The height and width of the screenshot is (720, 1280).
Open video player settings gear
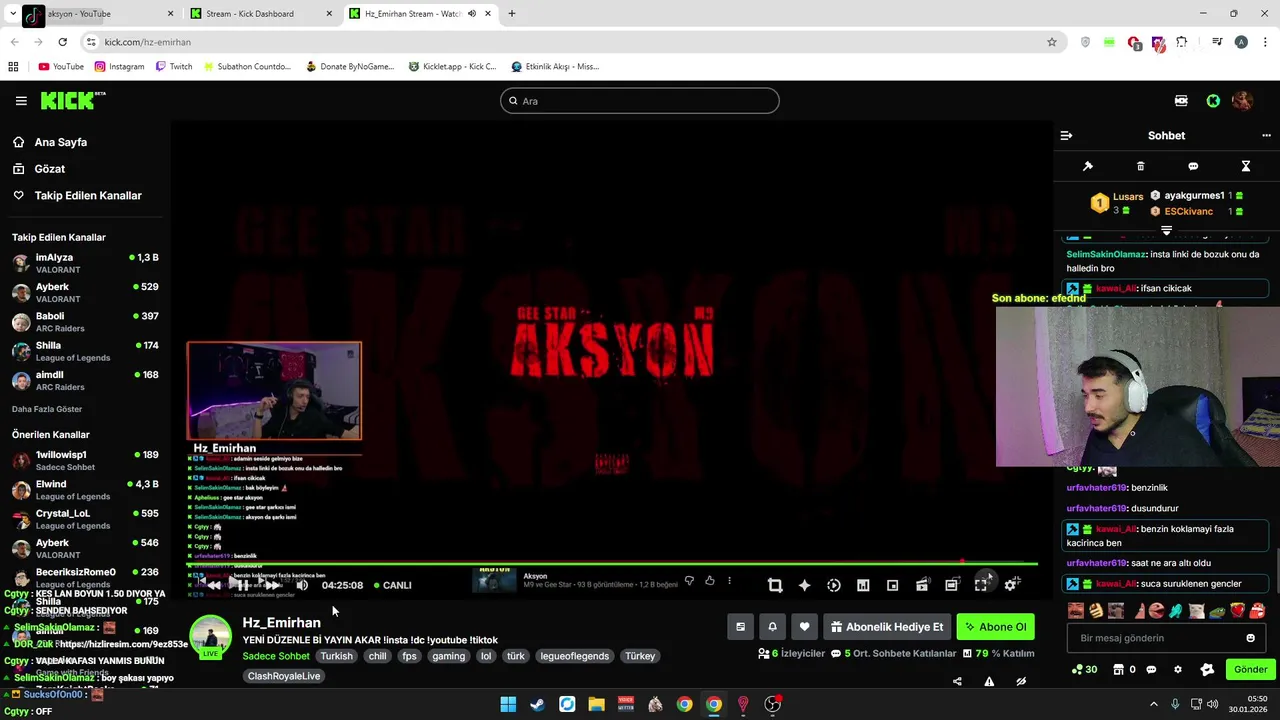point(1011,585)
